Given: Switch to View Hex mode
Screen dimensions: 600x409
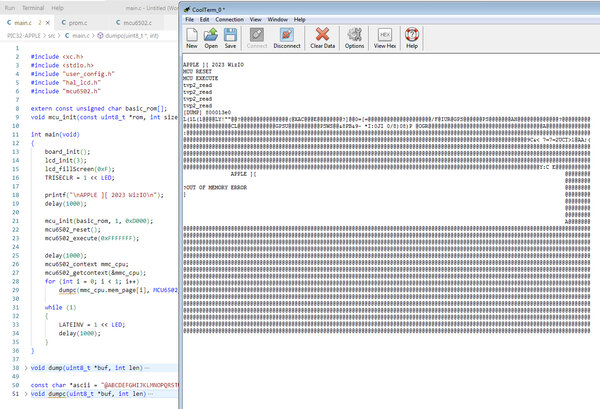Looking at the screenshot, I should [x=385, y=38].
